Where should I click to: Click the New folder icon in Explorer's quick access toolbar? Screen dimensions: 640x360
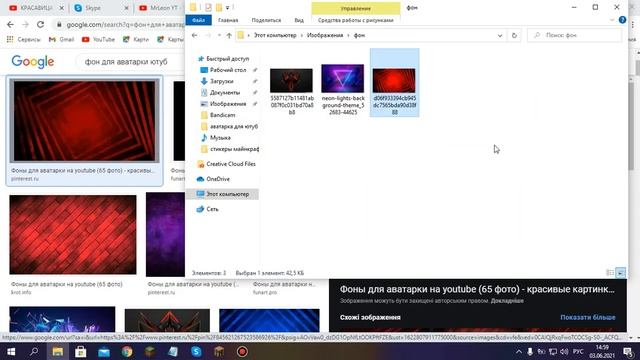pos(219,7)
